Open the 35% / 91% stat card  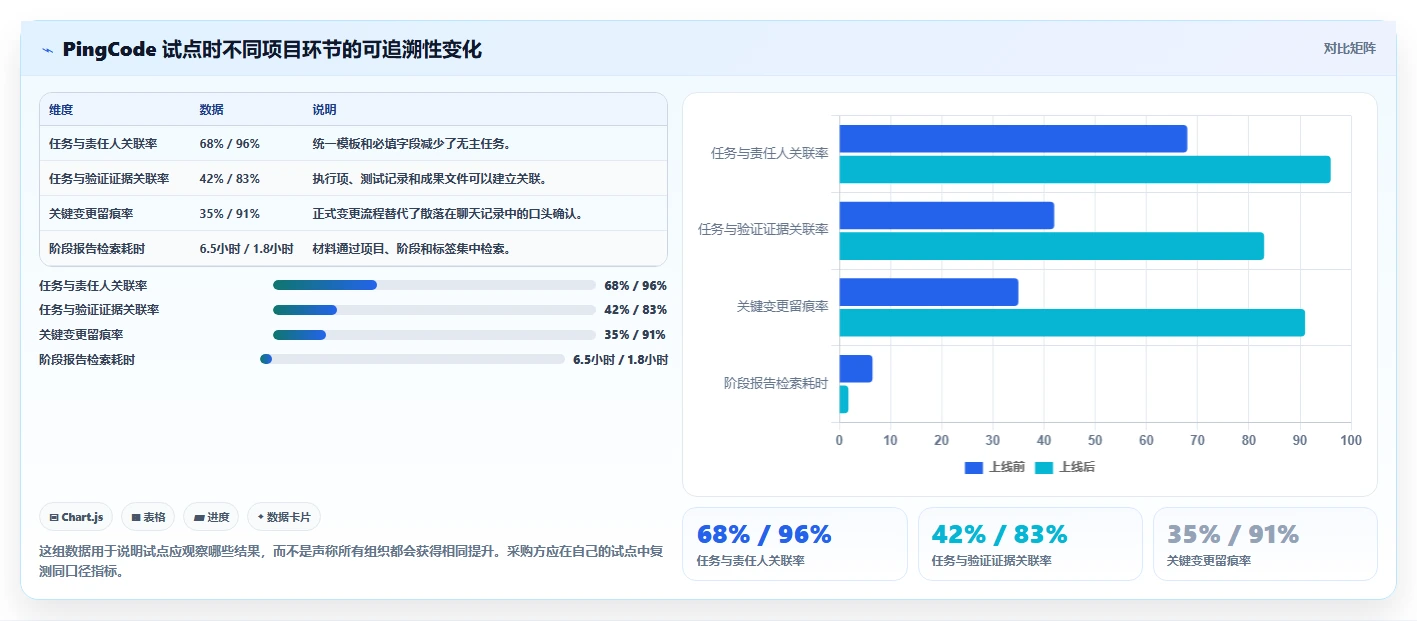[1265, 544]
